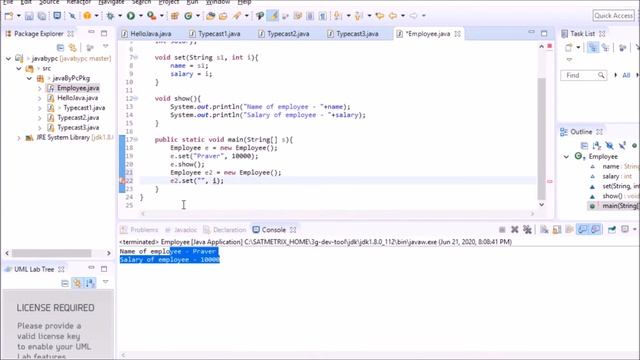
Task: Click the Find field in Task List
Action: click(583, 75)
